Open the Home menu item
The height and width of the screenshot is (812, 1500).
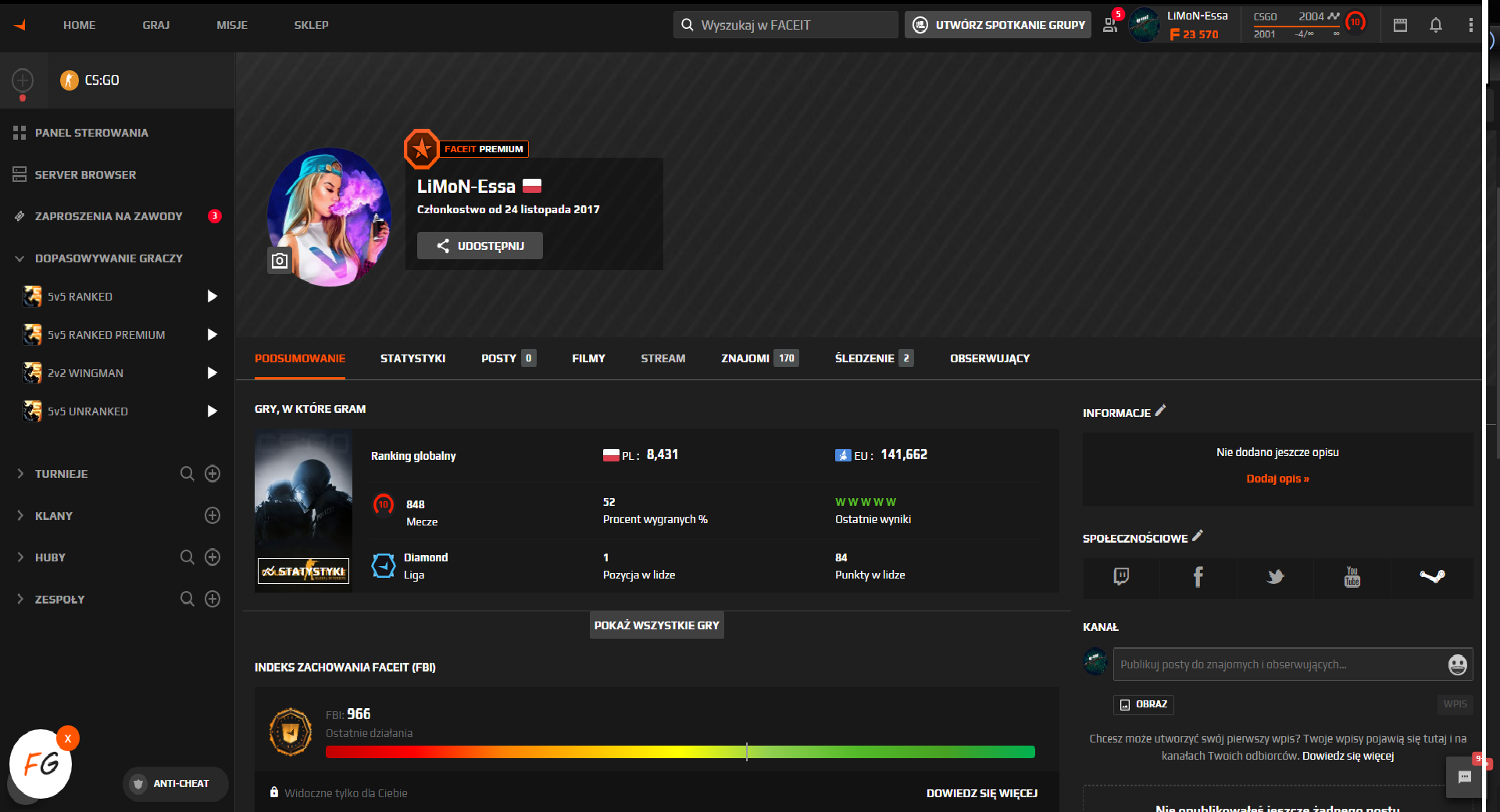click(80, 25)
